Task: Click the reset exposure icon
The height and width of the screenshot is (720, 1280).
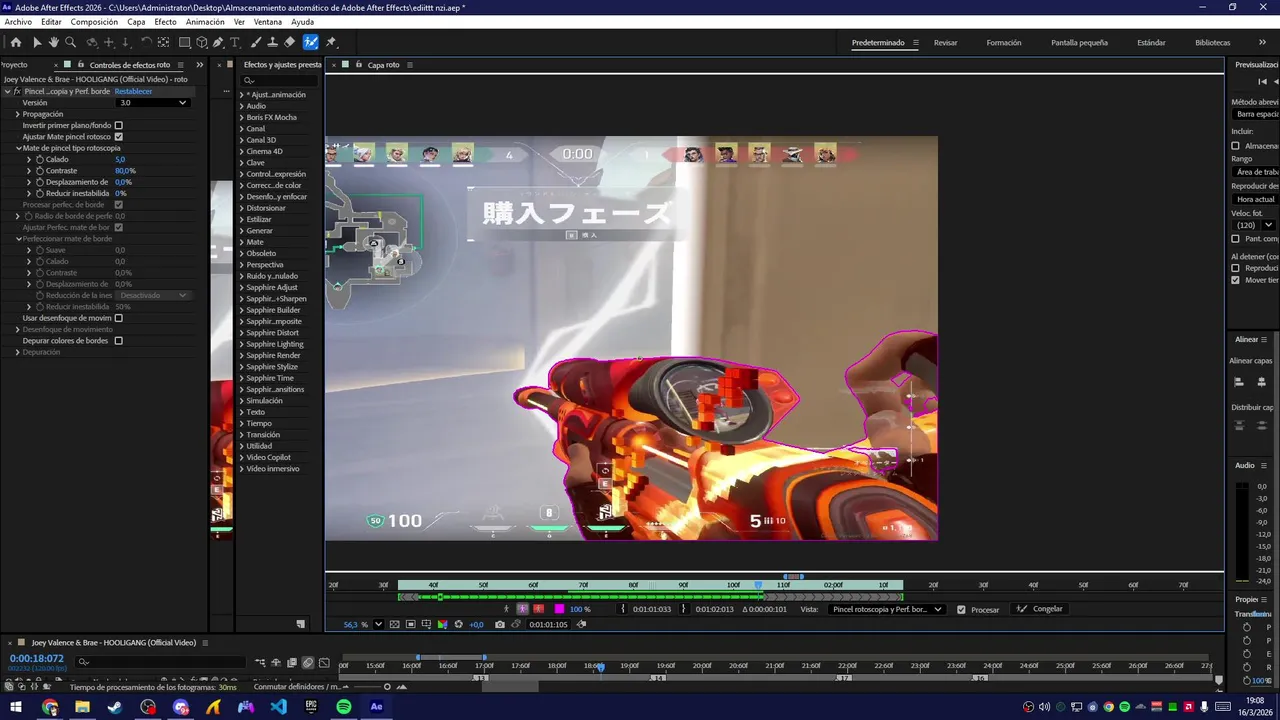Action: click(x=458, y=624)
